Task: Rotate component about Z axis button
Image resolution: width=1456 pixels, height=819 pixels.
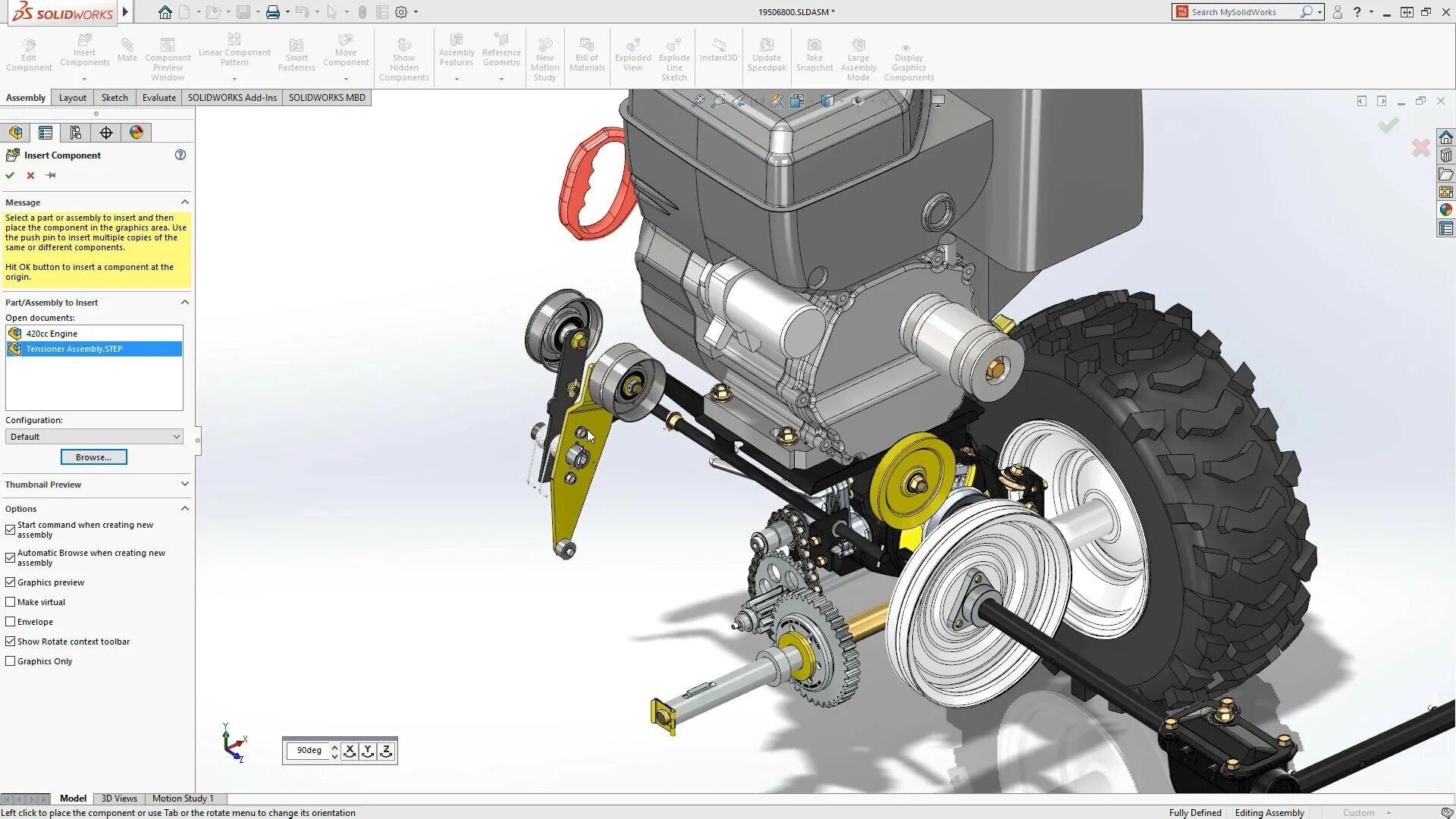Action: point(386,751)
